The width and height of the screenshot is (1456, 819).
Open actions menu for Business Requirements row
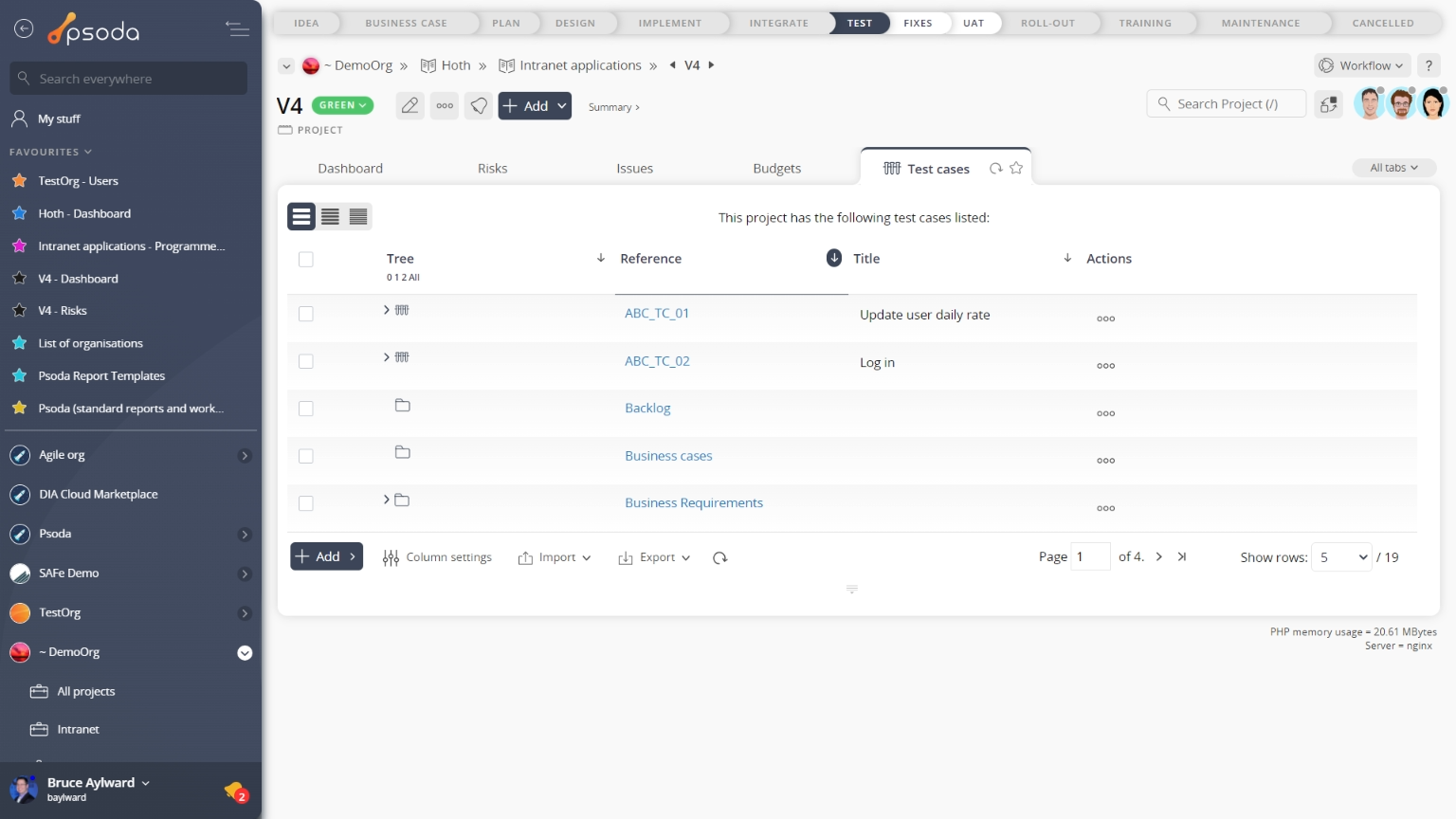pos(1105,508)
